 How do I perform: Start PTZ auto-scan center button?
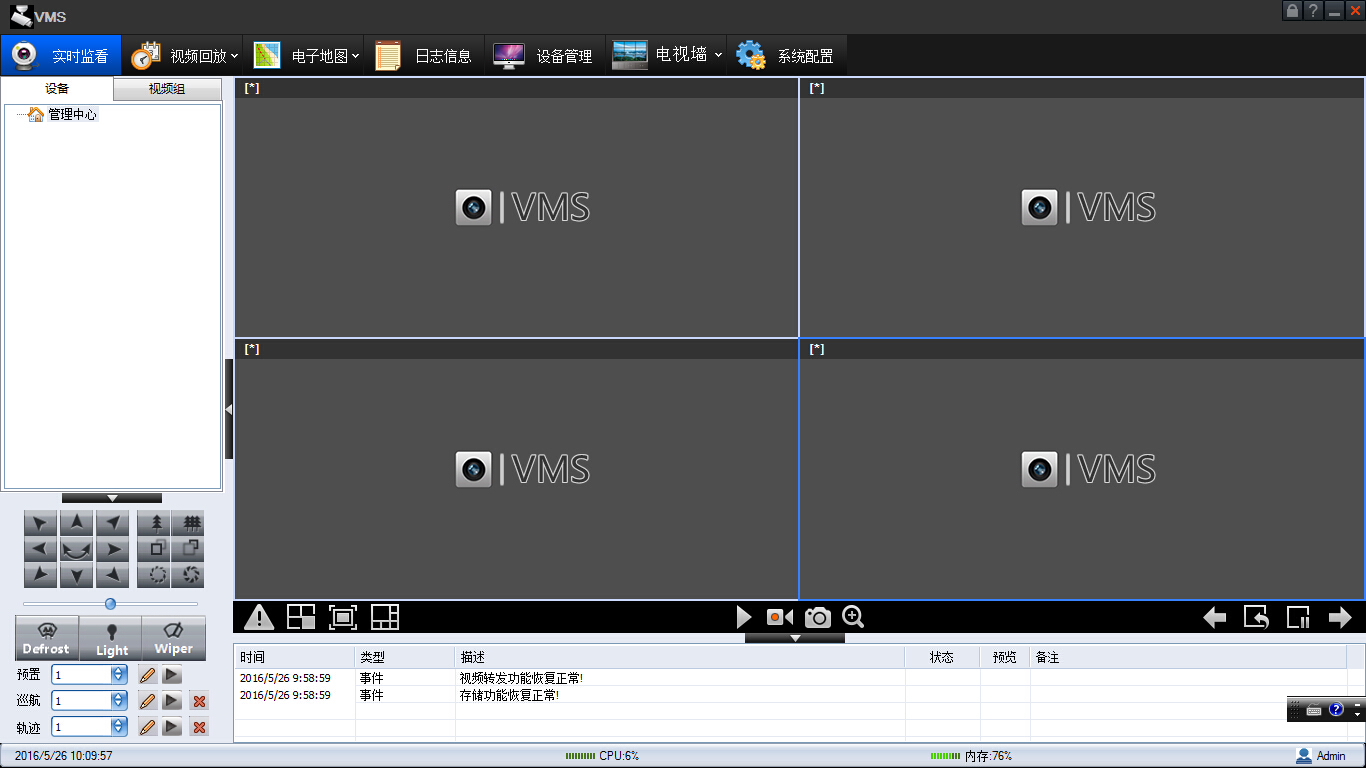pos(77,549)
